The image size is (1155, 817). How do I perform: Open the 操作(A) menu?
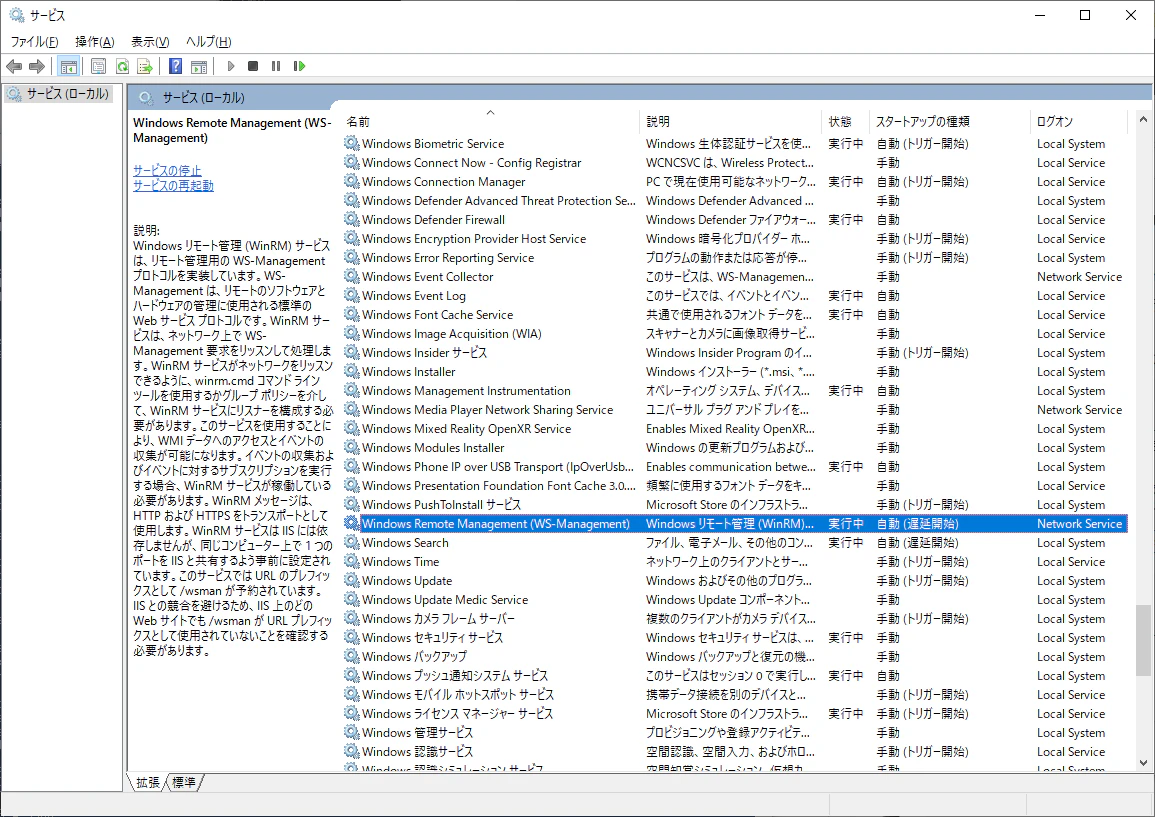(94, 42)
